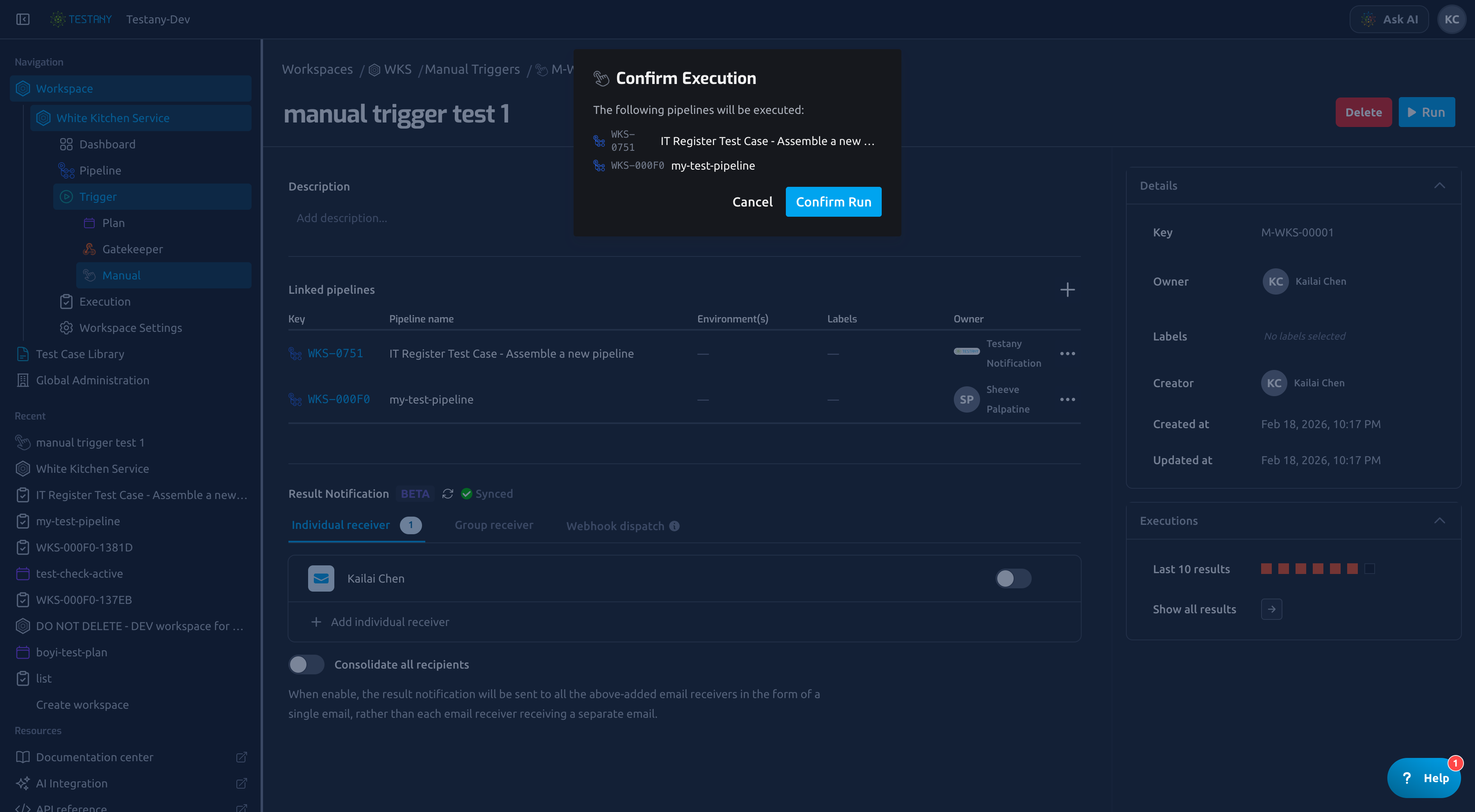Click the Testany logo

click(x=81, y=20)
